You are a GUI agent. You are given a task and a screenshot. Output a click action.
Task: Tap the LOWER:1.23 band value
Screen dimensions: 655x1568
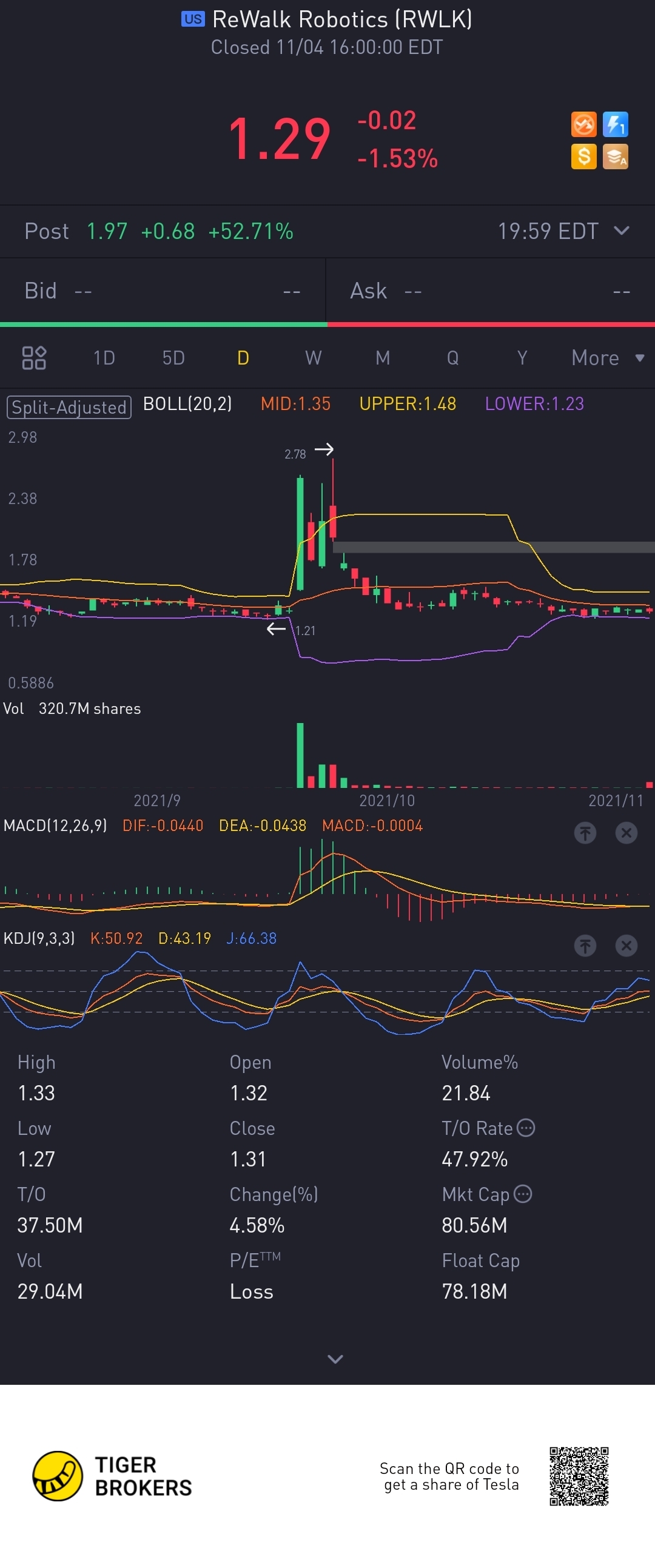pyautogui.click(x=534, y=403)
